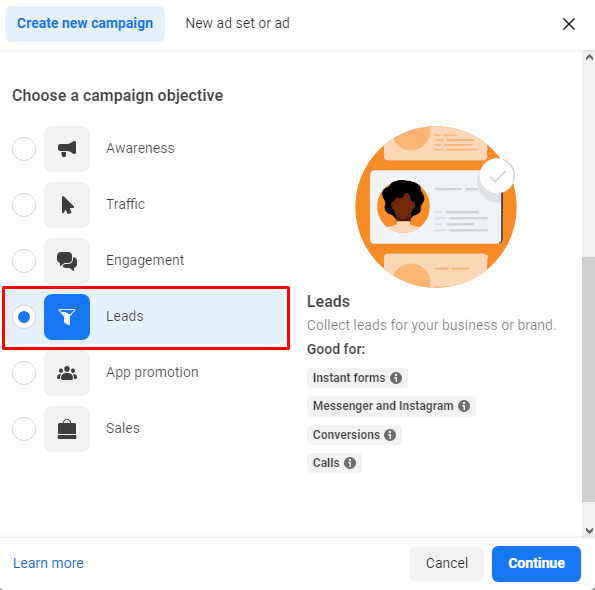Click the App promotion people icon

click(67, 373)
